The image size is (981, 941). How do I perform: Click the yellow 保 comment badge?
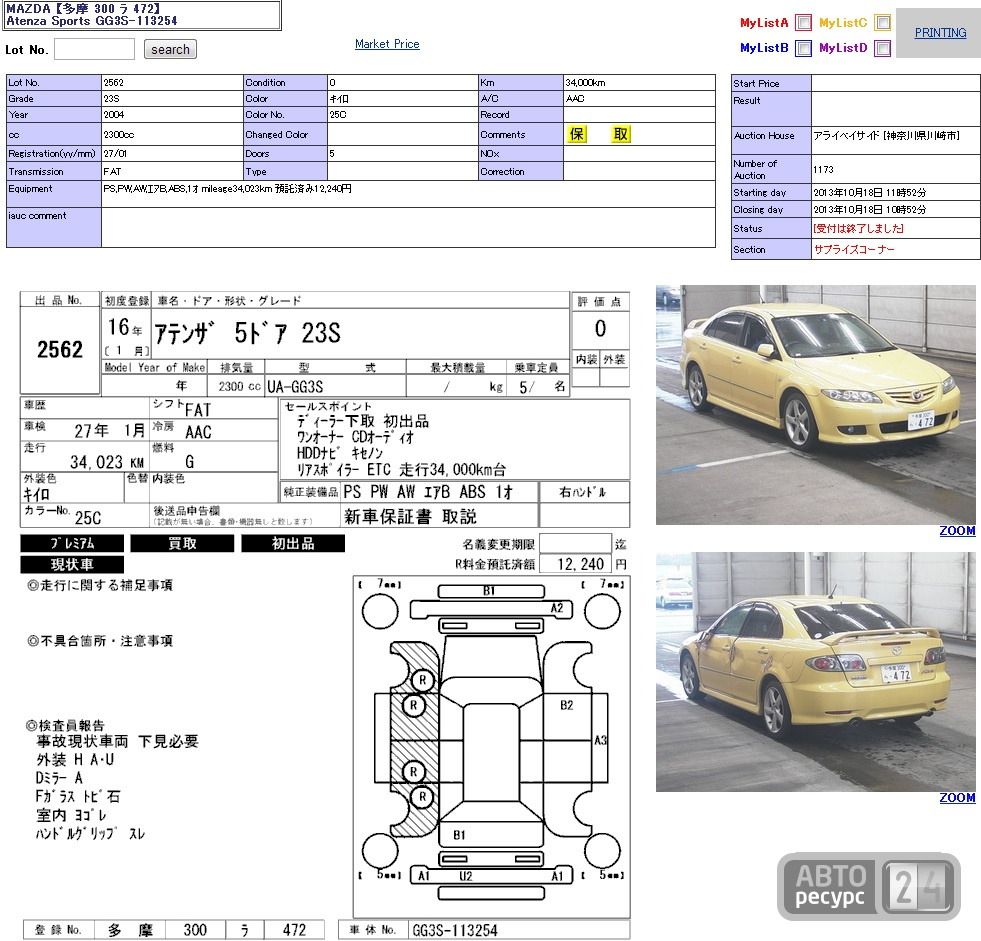(577, 134)
